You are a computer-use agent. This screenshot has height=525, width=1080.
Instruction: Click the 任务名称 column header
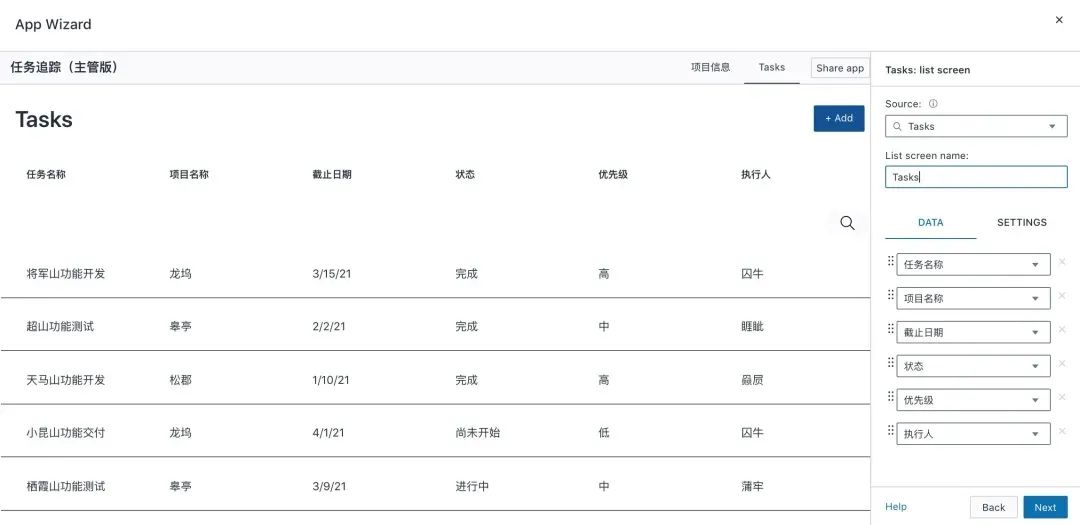click(46, 174)
